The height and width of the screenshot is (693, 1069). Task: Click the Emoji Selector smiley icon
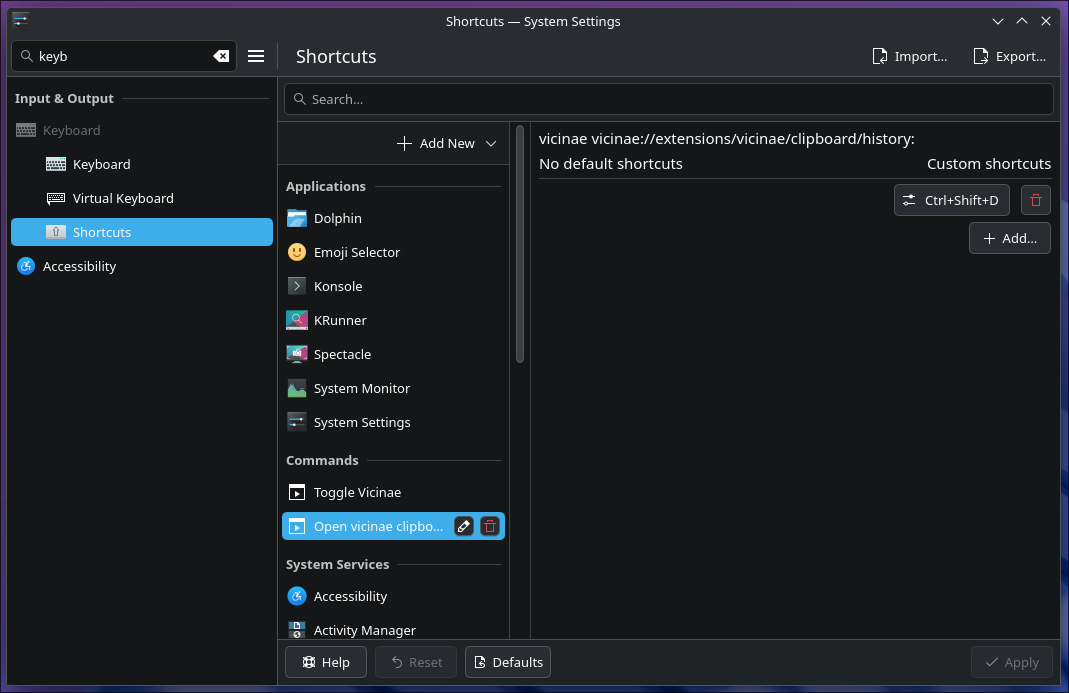pyautogui.click(x=296, y=252)
